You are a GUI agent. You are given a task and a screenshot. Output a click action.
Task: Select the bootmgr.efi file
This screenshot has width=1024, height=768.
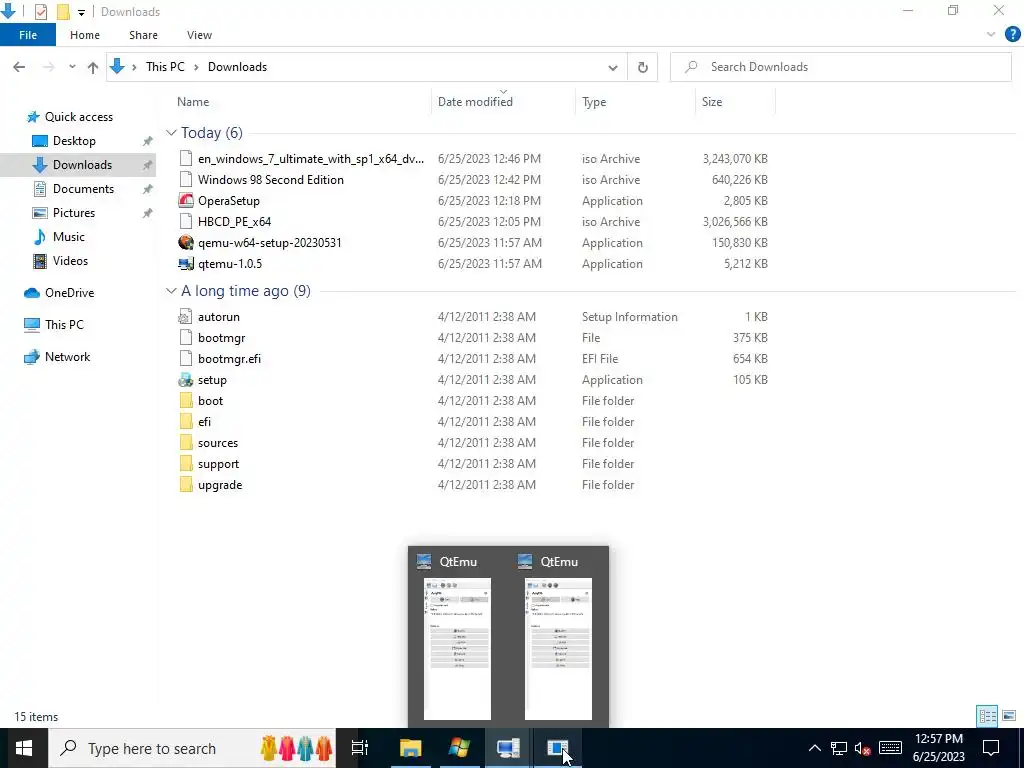229,359
